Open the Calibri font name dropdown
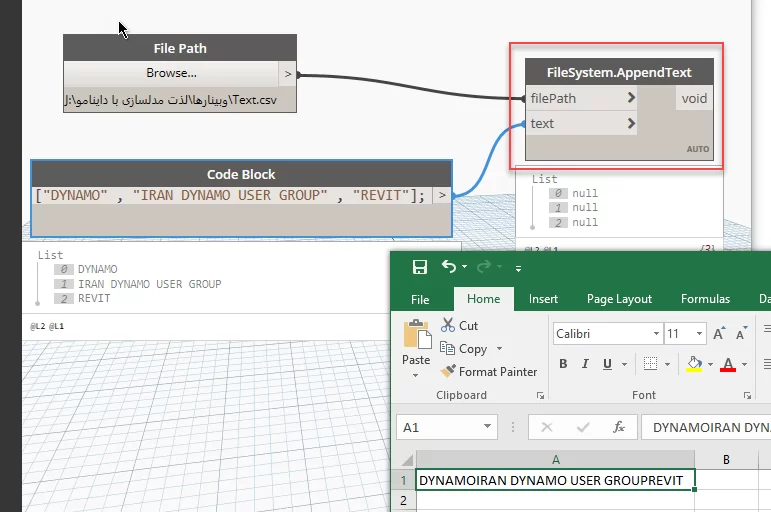The image size is (771, 512). pos(656,334)
